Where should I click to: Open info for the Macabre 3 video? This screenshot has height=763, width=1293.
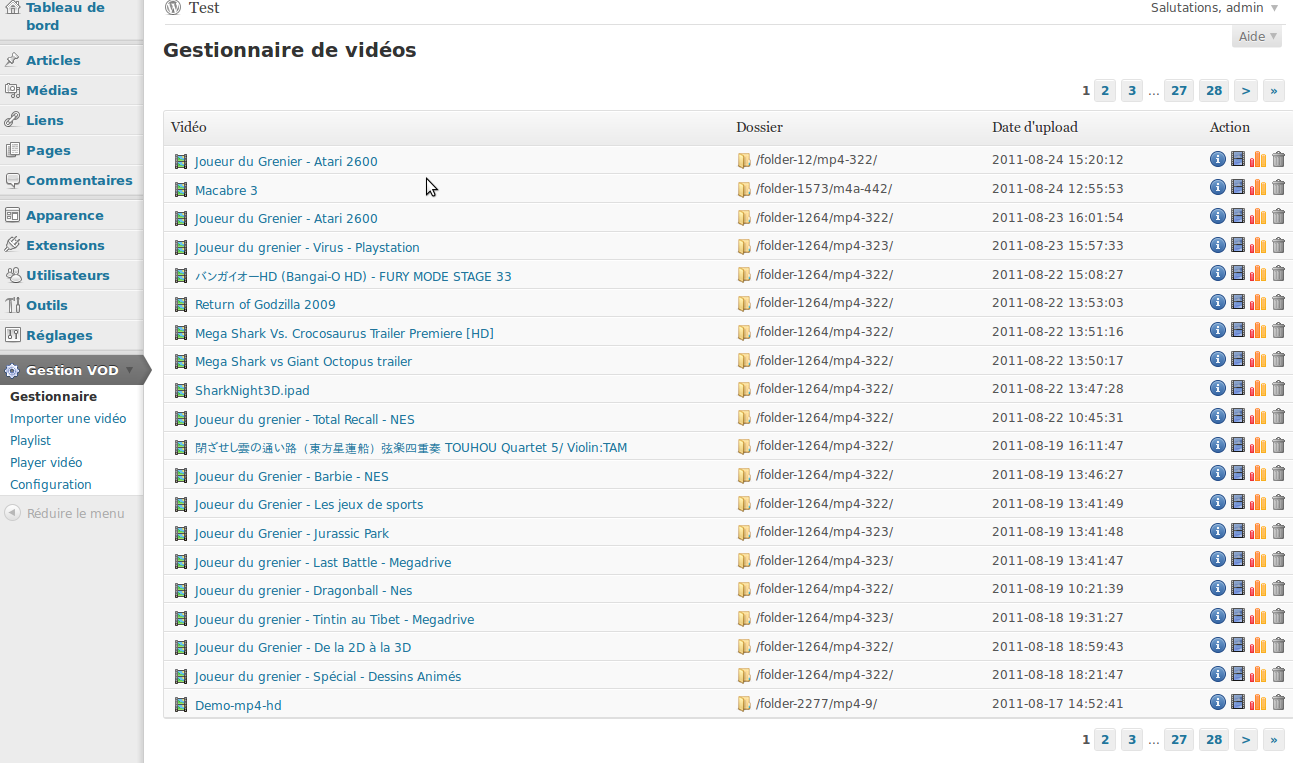point(1218,187)
